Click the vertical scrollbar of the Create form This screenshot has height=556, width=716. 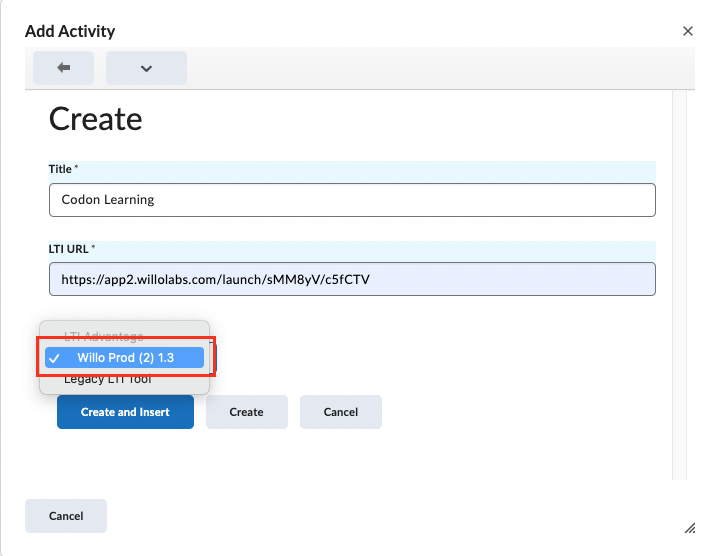[x=679, y=285]
